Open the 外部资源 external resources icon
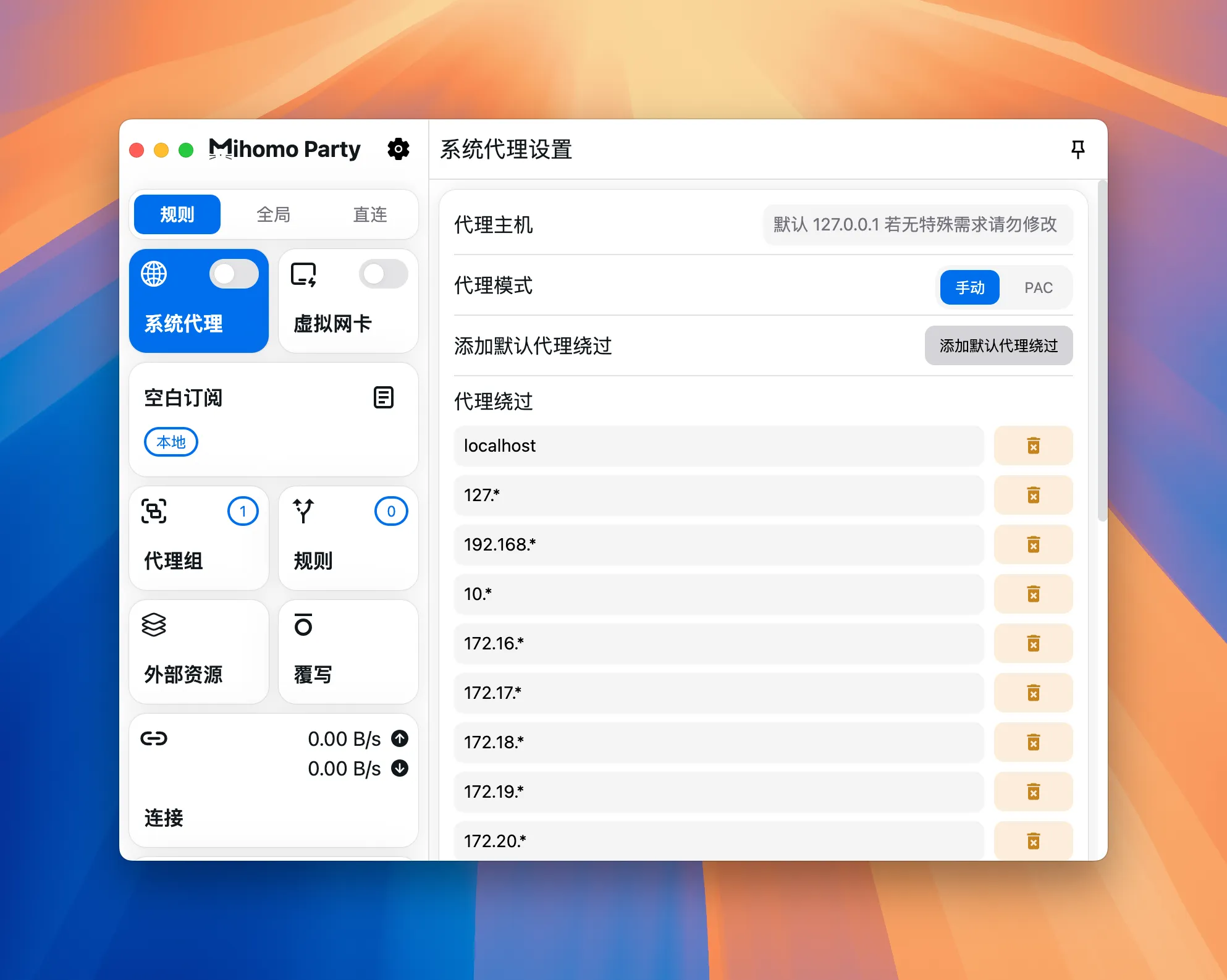1227x980 pixels. 154,625
